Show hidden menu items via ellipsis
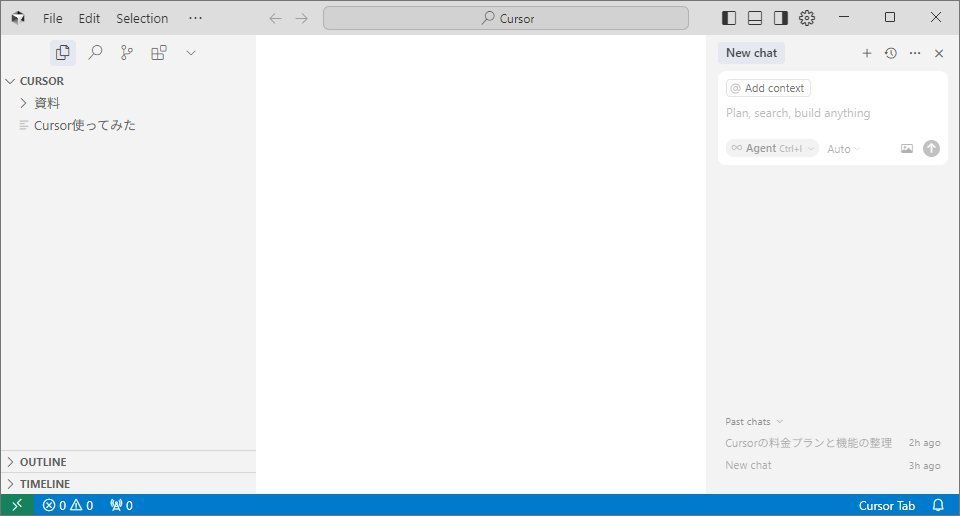This screenshot has height=516, width=960. click(x=195, y=18)
